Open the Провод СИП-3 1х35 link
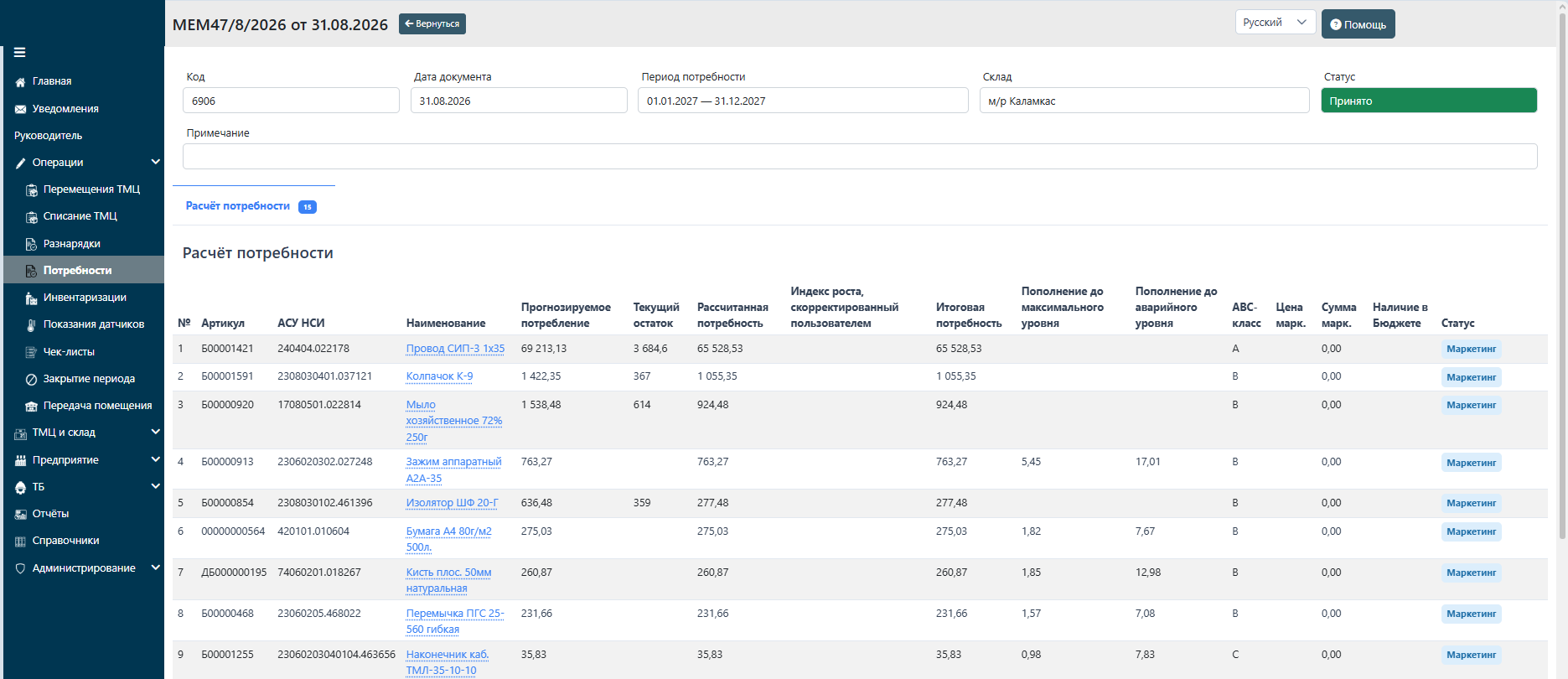Image resolution: width=1568 pixels, height=679 pixels. (455, 349)
